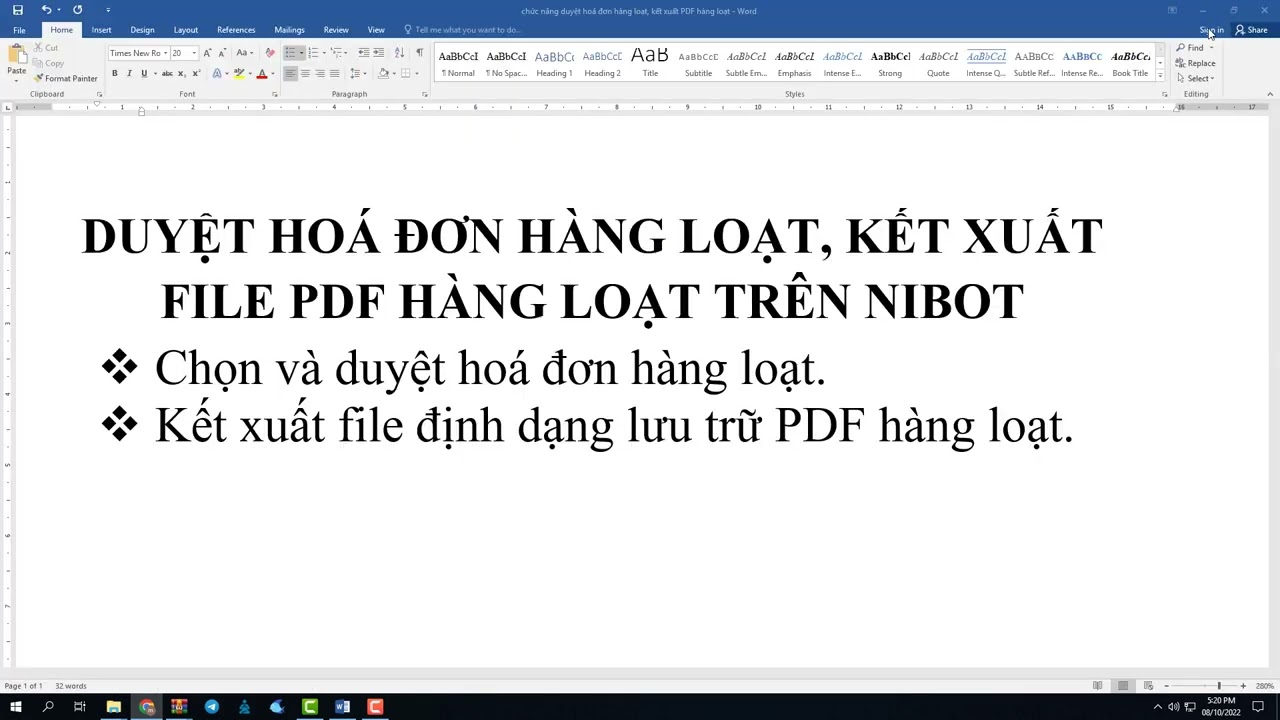
Task: Click the 32 words count in status bar
Action: [71, 686]
